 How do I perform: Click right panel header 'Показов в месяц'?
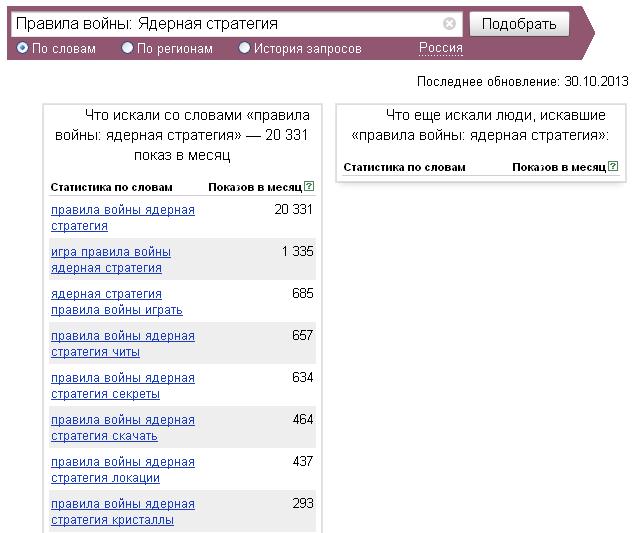tap(559, 167)
